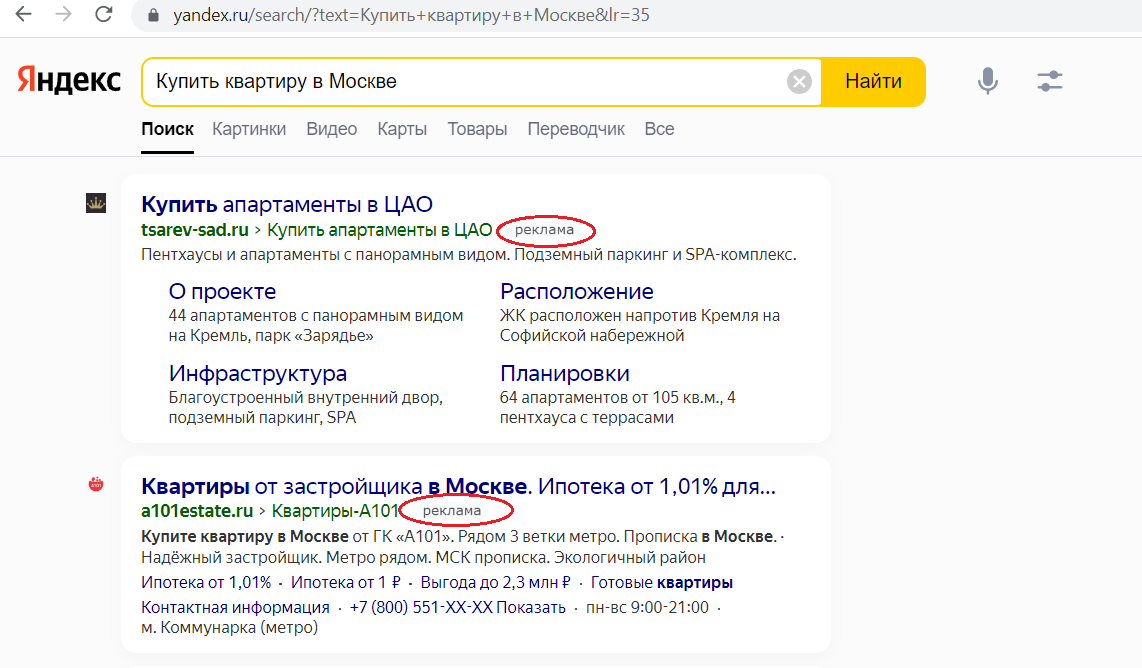1142x668 pixels.
Task: Open the Выгода до 2,3 млн ₽ link
Action: click(495, 583)
